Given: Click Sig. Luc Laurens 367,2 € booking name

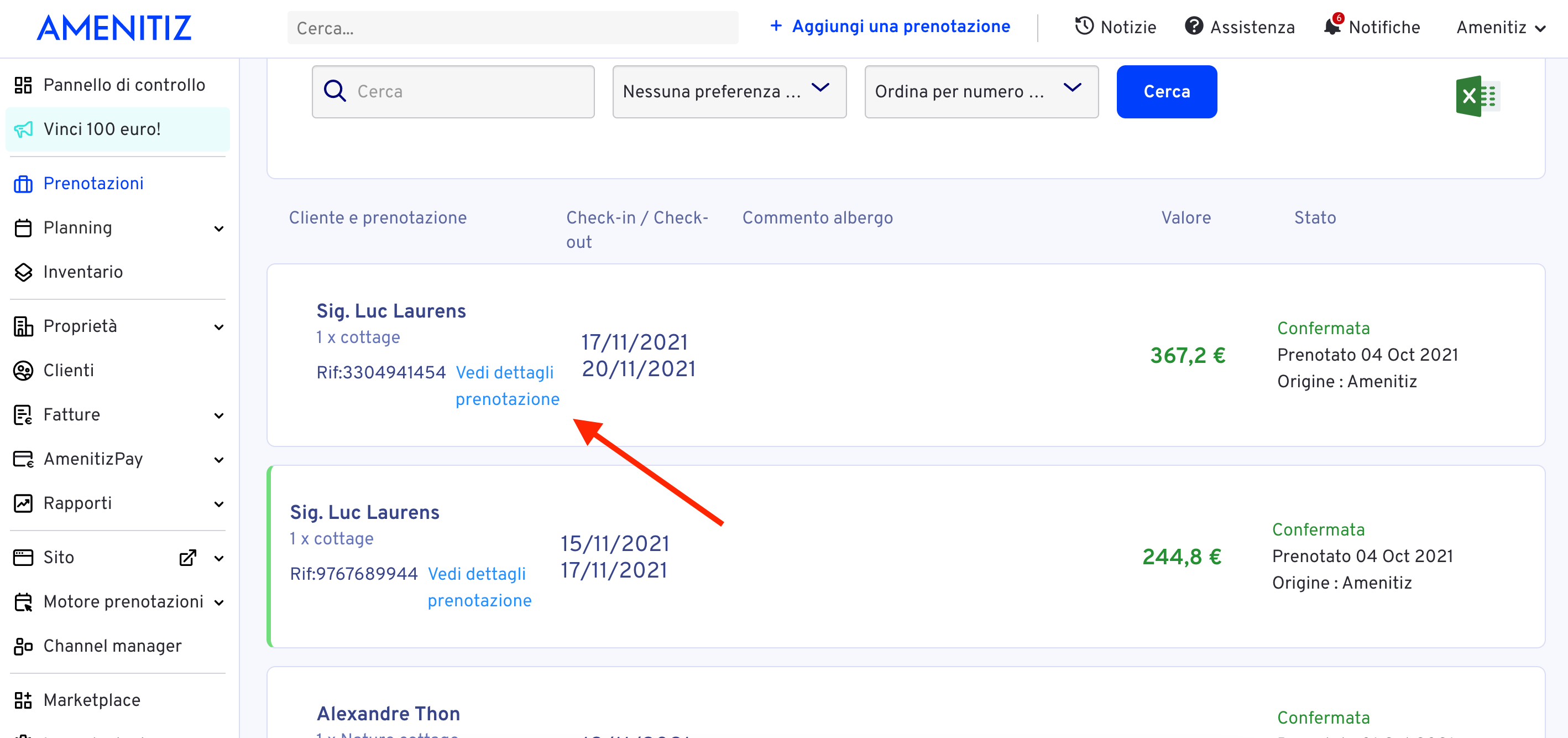Looking at the screenshot, I should pos(391,311).
